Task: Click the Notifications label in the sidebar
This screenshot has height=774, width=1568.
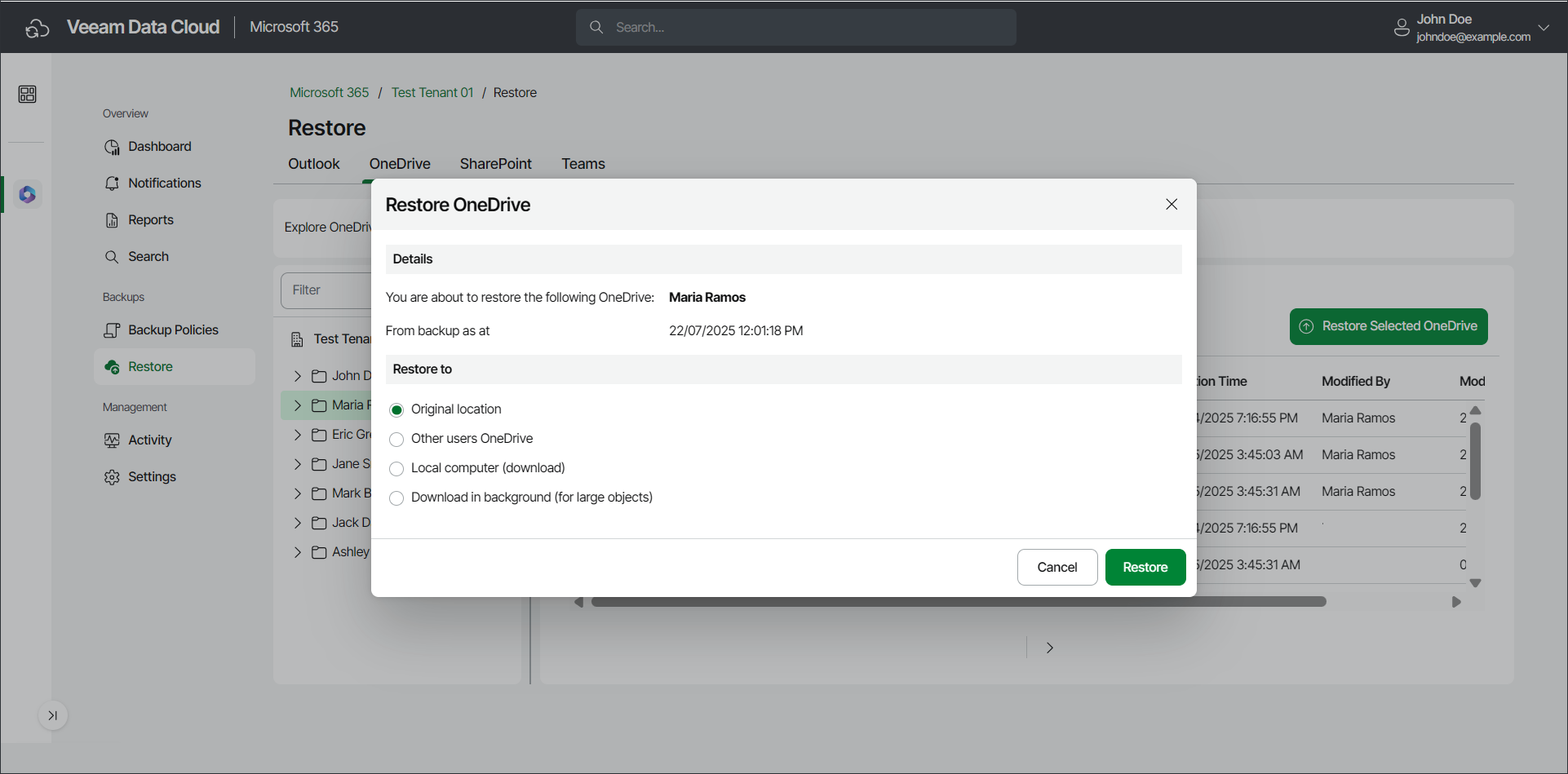Action: click(165, 184)
